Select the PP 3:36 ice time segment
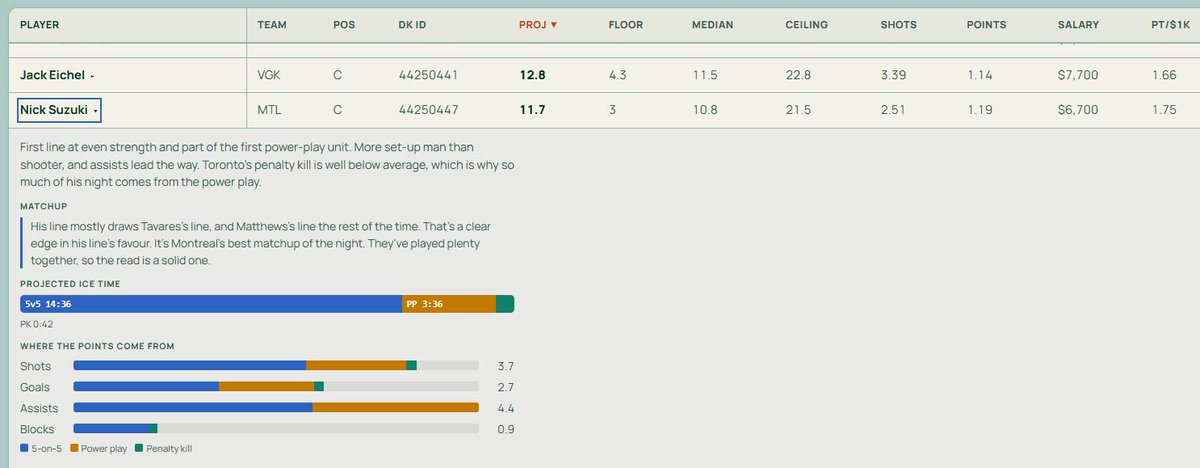This screenshot has height=468, width=1200. [x=448, y=304]
